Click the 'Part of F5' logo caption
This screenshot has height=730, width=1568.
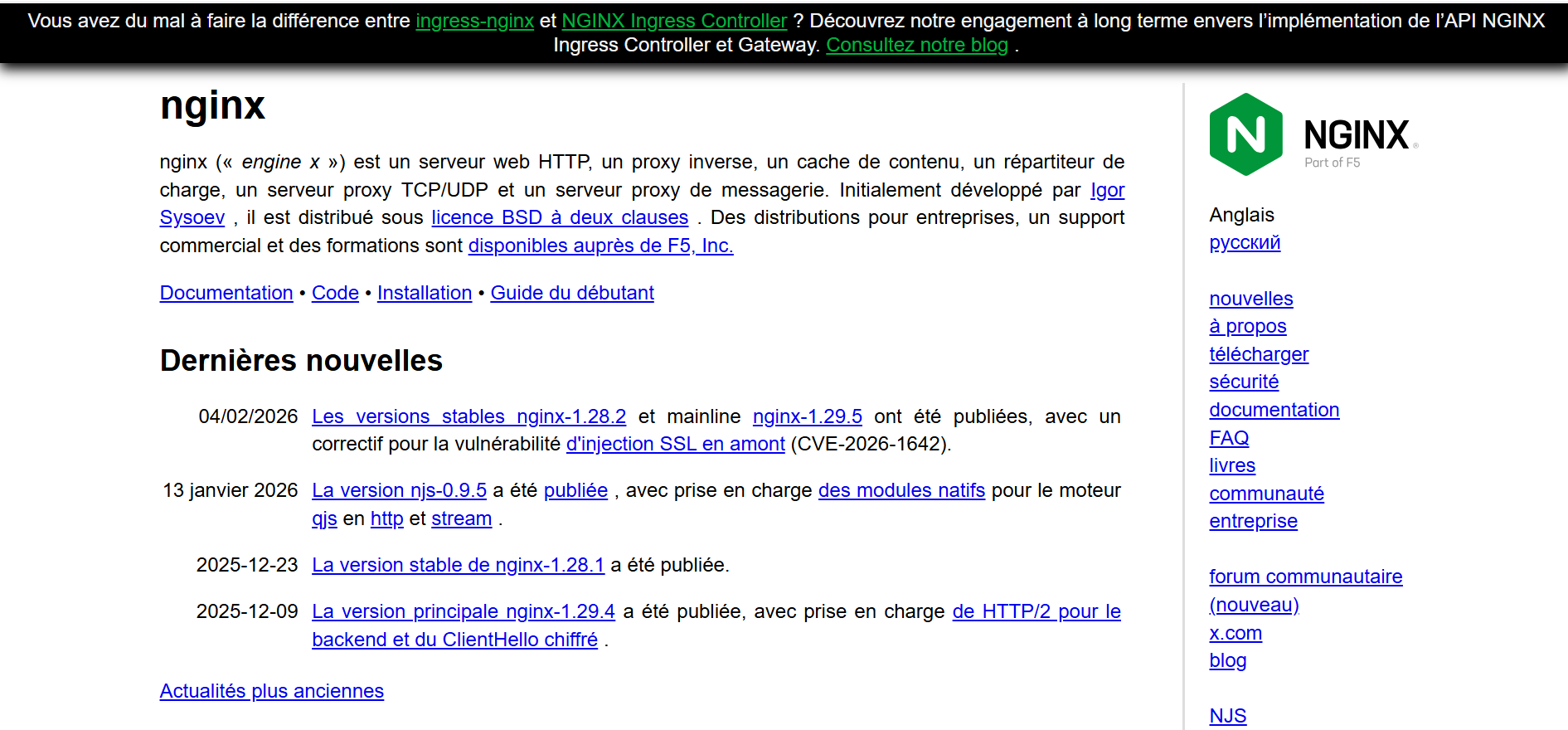tap(1332, 163)
